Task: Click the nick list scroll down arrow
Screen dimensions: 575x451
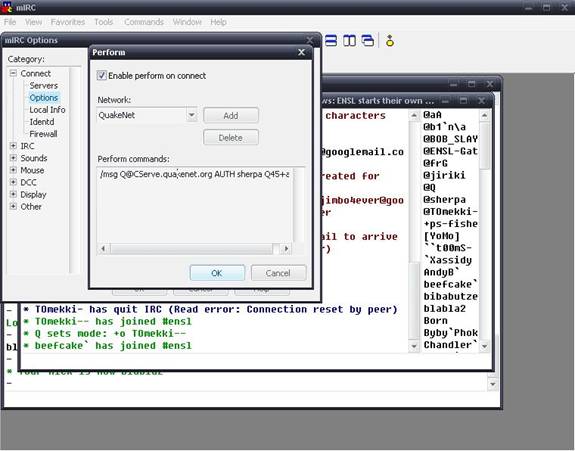Action: click(484, 346)
